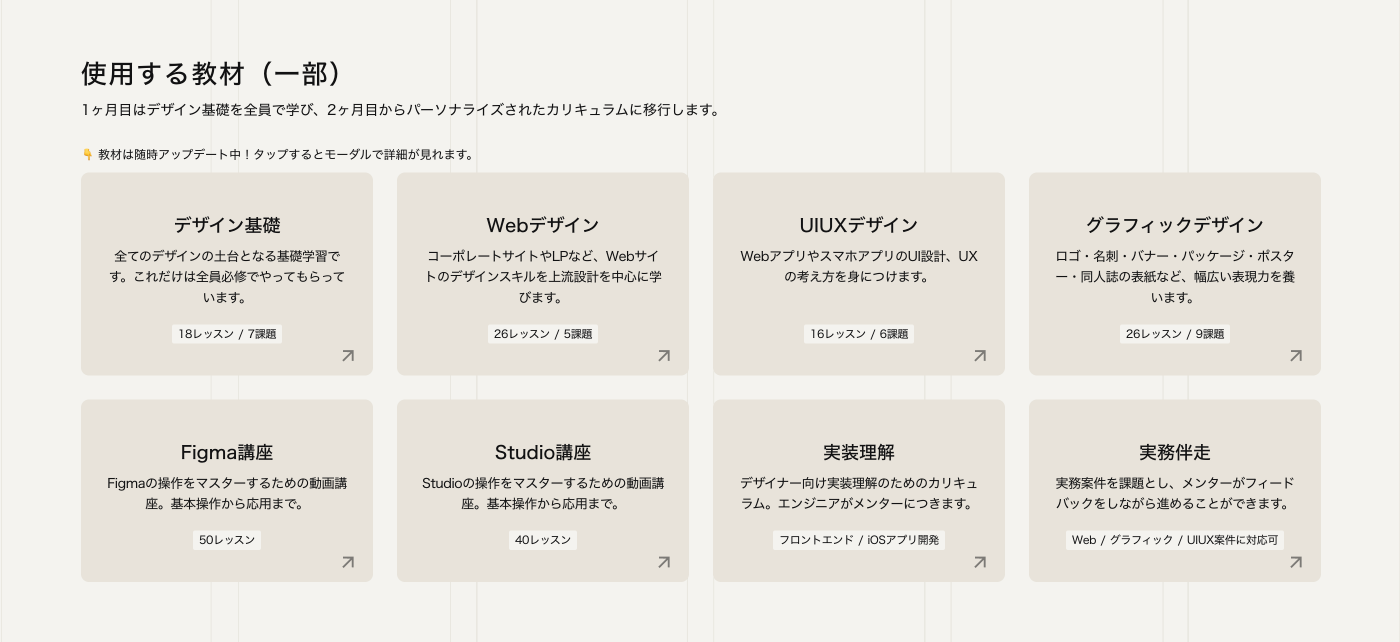
Task: Click the 26レッスン / 9課題 badge
Action: point(1175,334)
